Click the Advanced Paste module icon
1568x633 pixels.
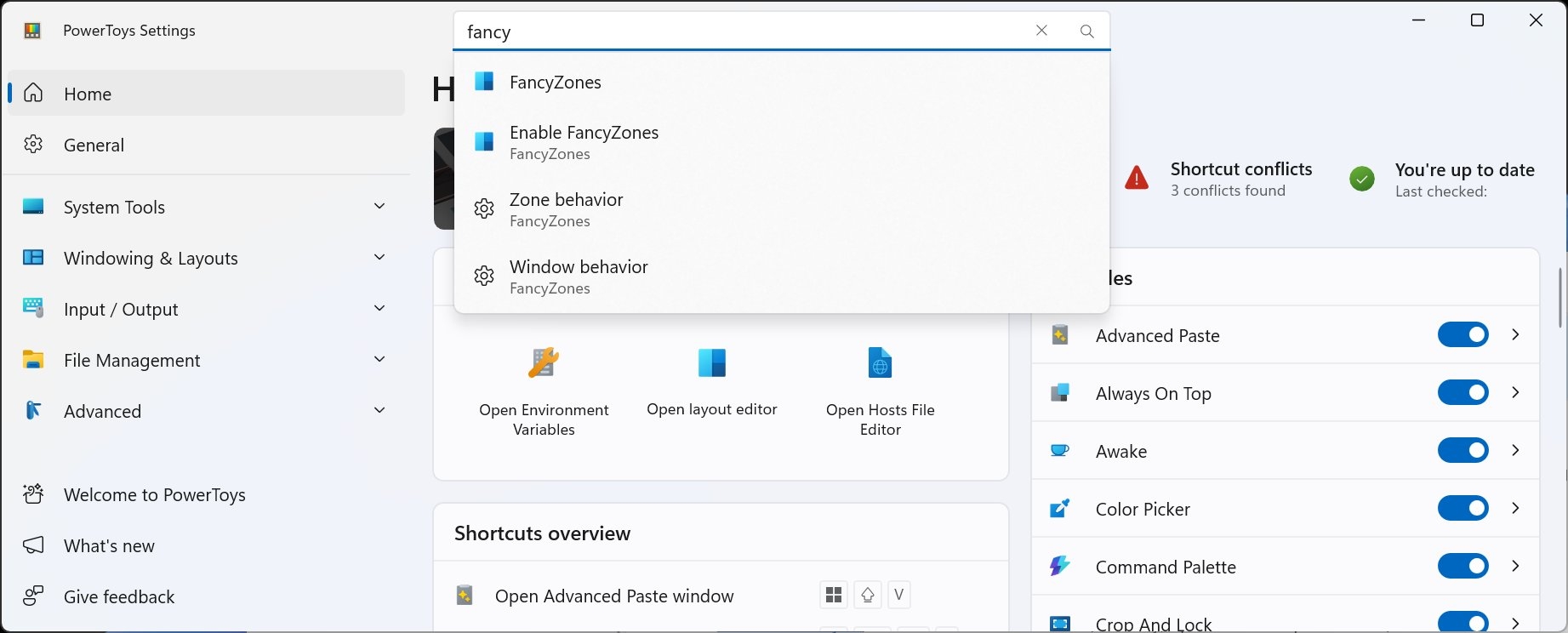click(x=1060, y=335)
